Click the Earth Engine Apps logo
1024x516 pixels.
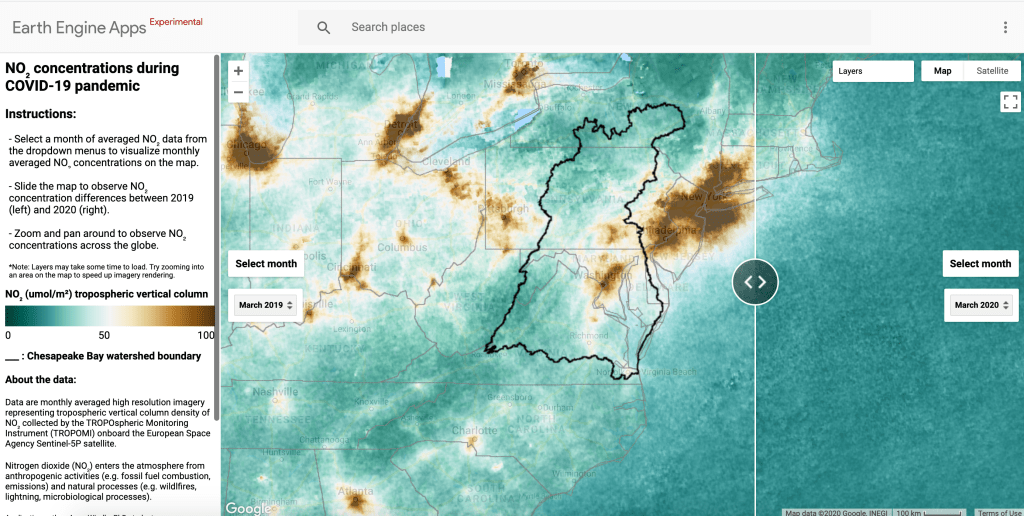(x=78, y=27)
